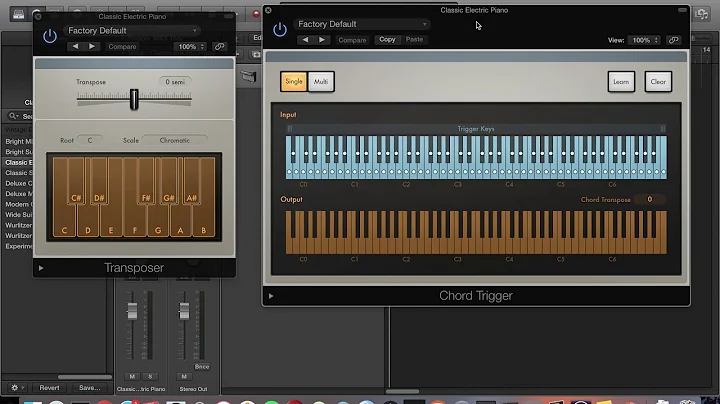Viewport: 720px width, 404px height.
Task: Click library icon in Logic toolbar
Action: click(18, 14)
